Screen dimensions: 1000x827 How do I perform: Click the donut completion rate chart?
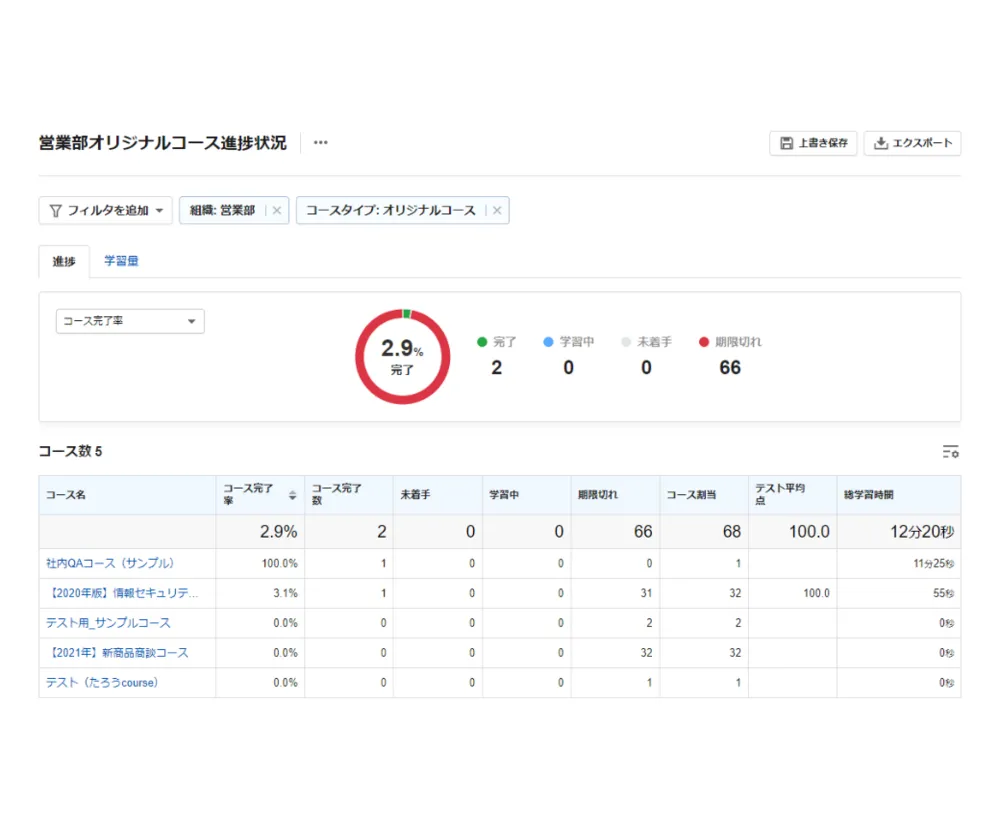tap(403, 357)
